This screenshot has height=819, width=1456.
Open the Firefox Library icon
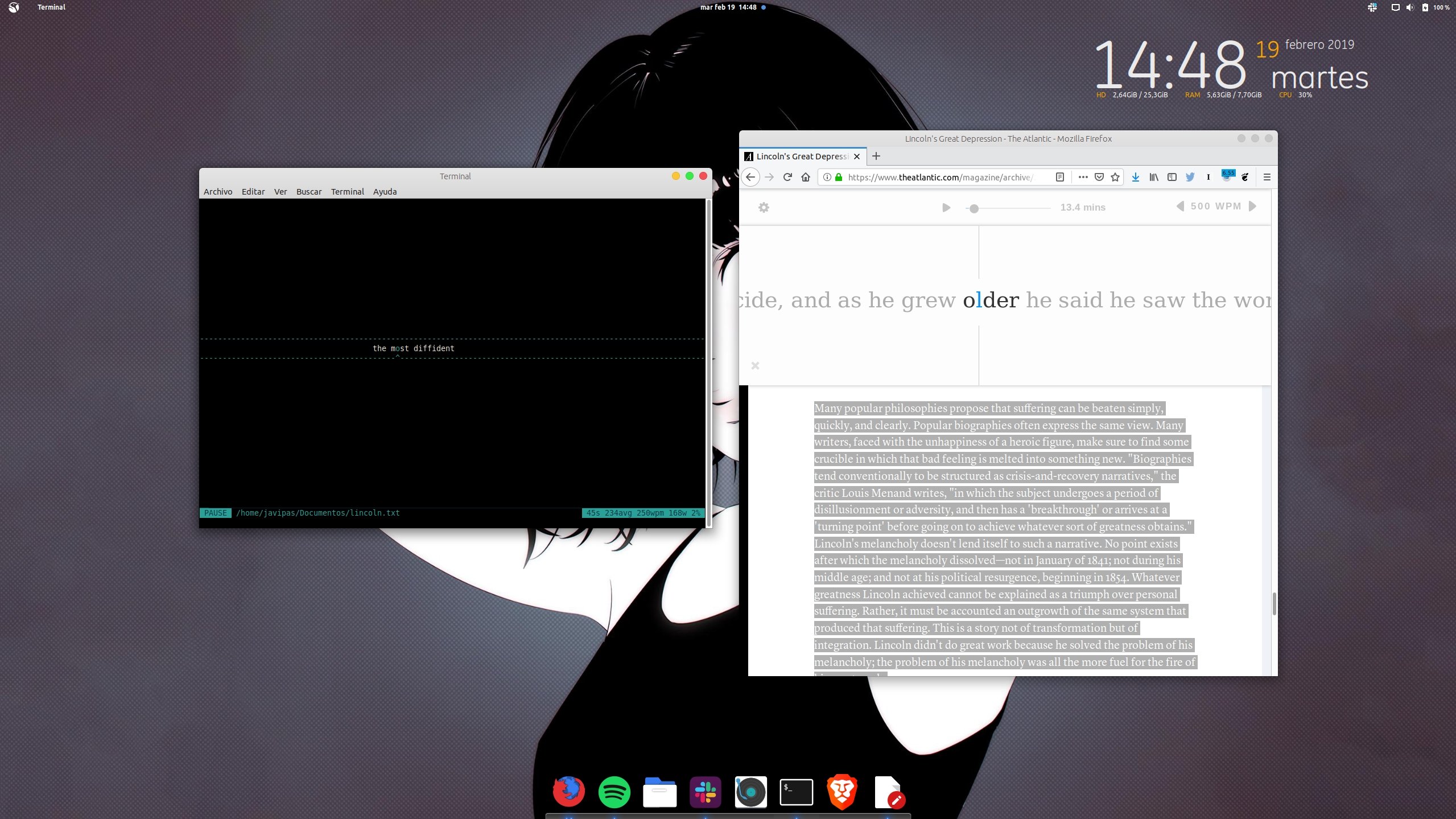tap(1153, 177)
